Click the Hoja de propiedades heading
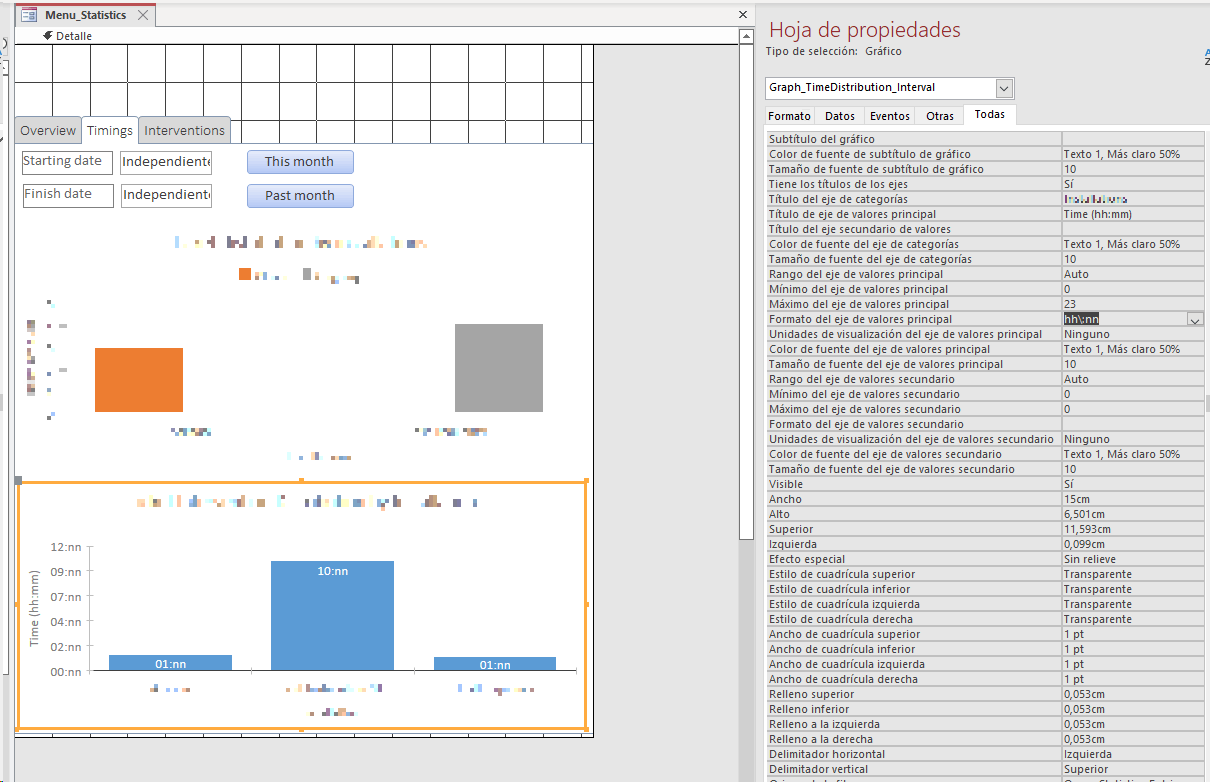This screenshot has height=782, width=1210. 864,30
